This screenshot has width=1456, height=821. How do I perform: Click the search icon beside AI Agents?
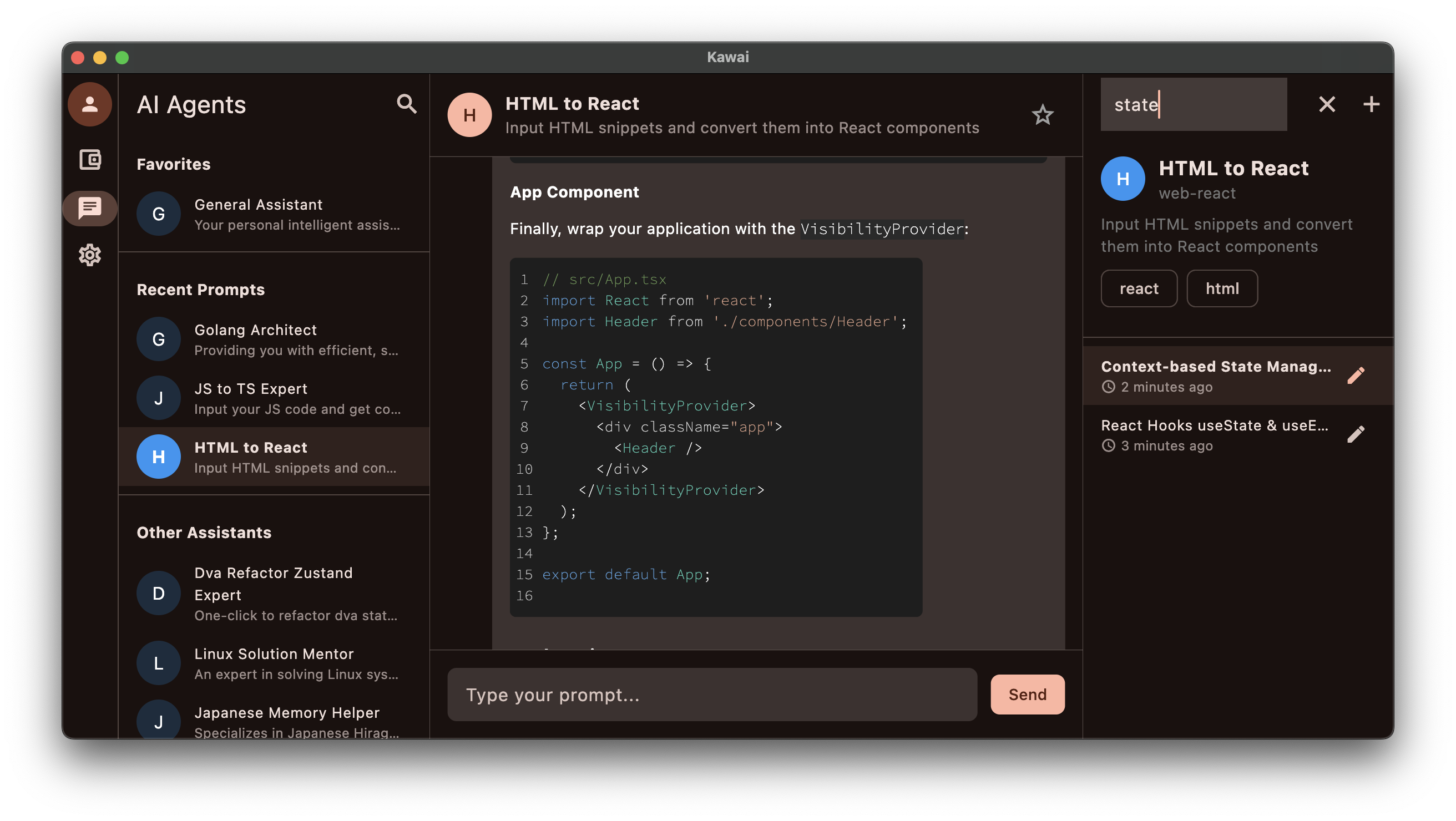(406, 104)
